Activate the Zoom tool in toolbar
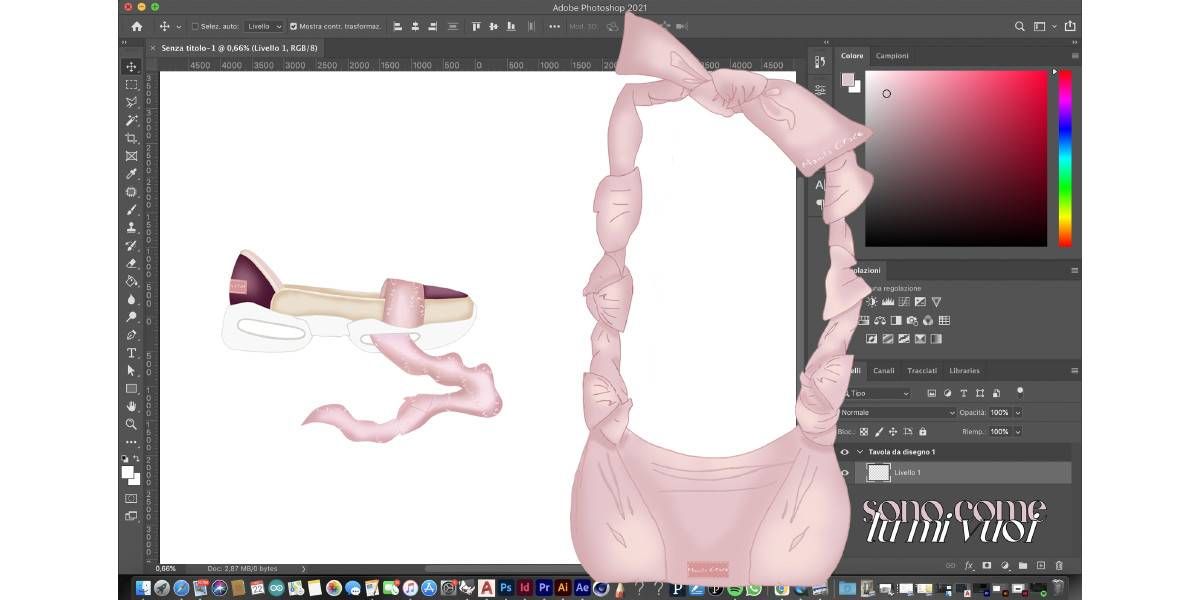This screenshot has height=600, width=1200. point(131,424)
